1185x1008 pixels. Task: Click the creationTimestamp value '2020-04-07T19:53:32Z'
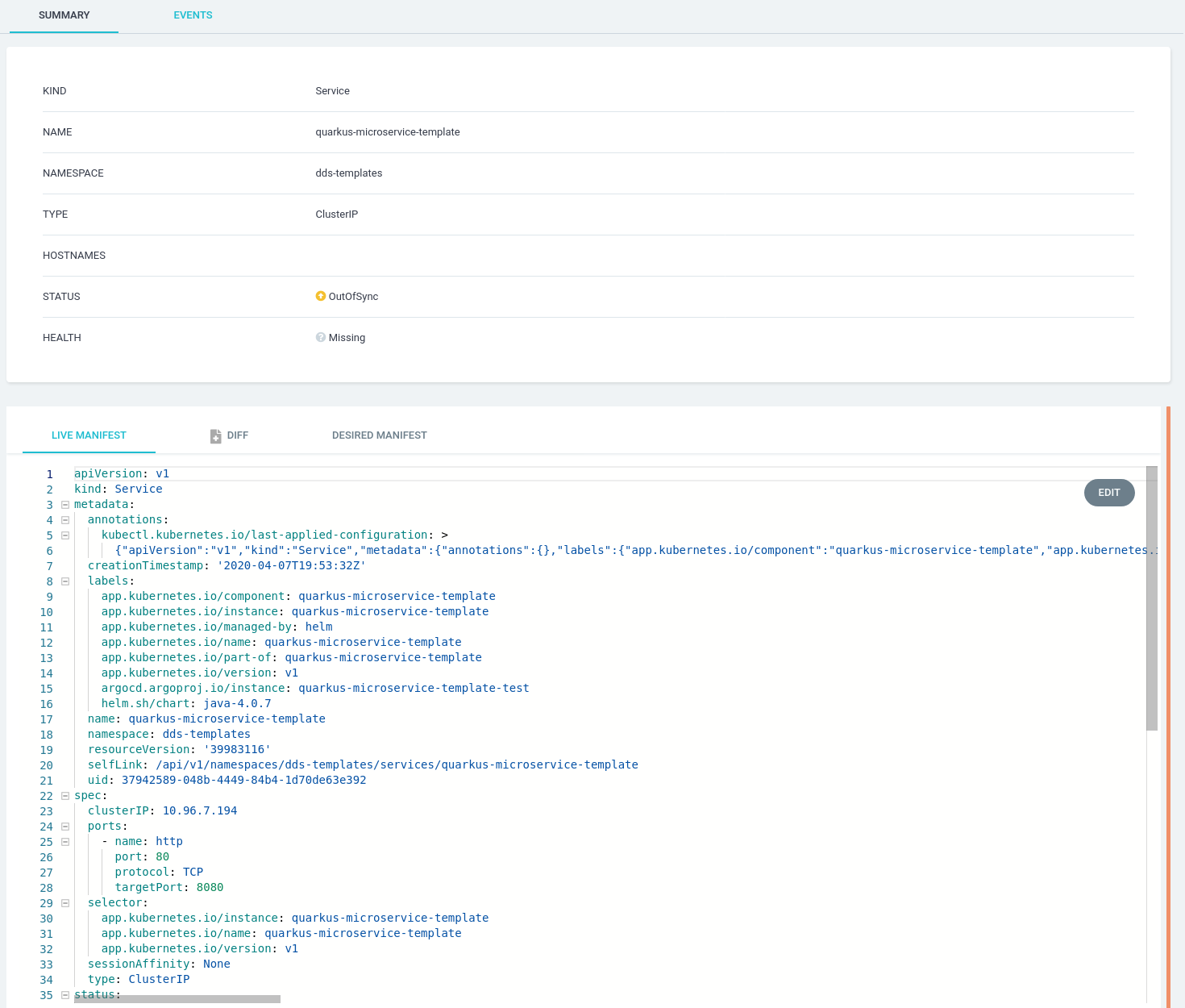(292, 566)
